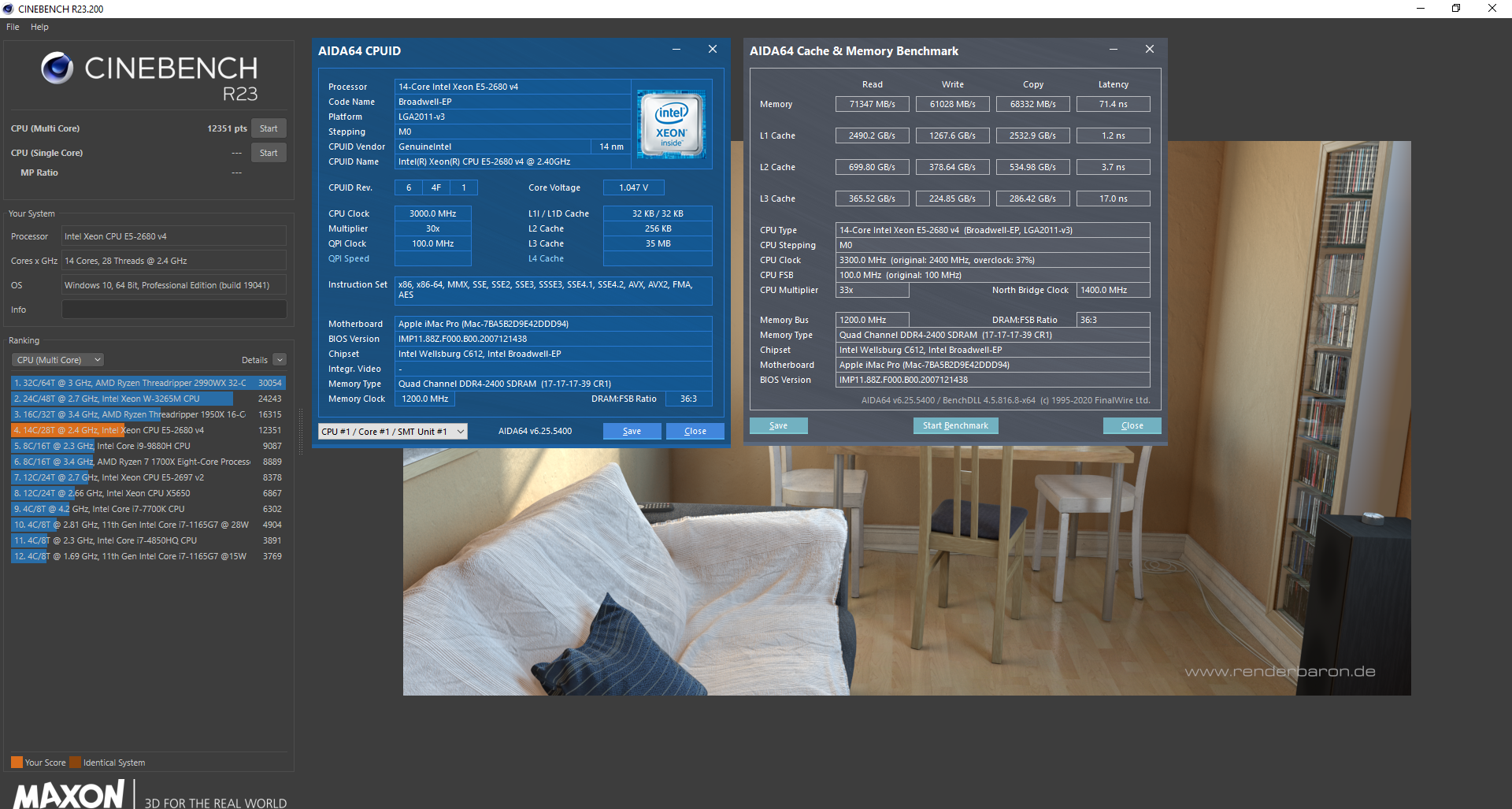Viewport: 1512px width, 809px height.
Task: Click Cores x GHz field in Your System
Action: click(174, 261)
